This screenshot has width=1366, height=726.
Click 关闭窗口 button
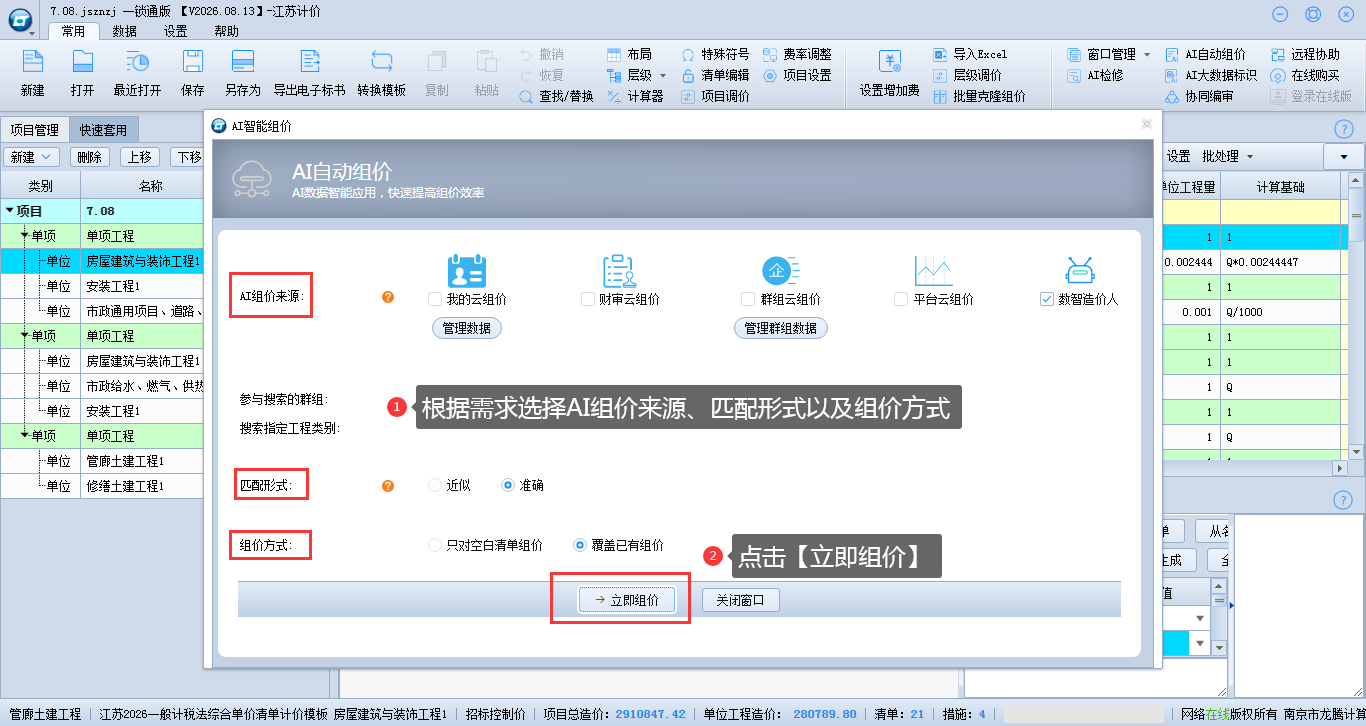tap(740, 600)
